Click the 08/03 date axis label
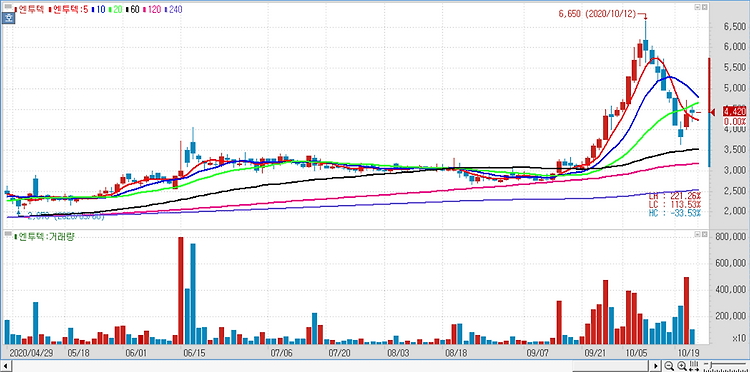 point(398,353)
